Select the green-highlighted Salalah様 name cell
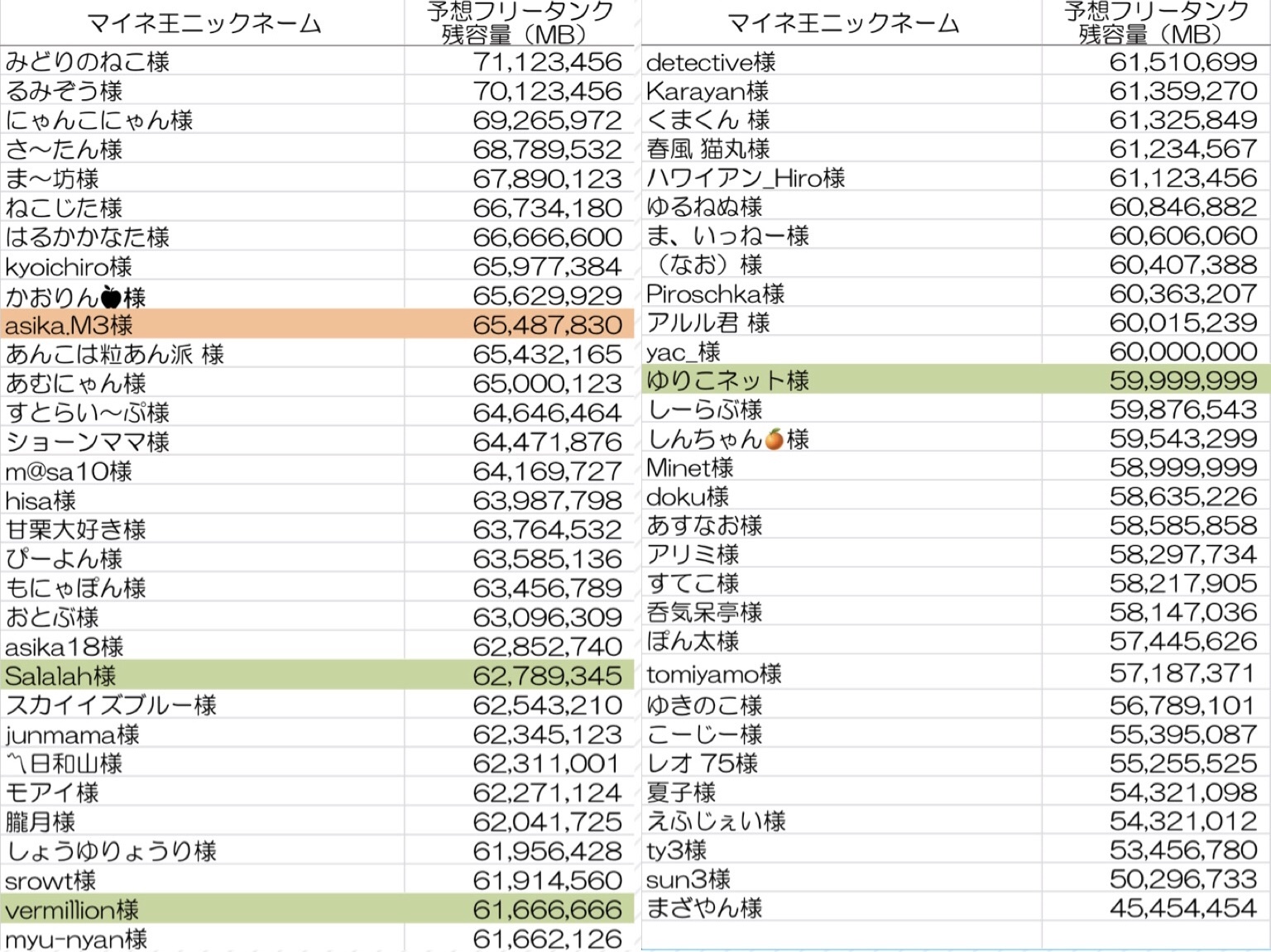1271x952 pixels. tap(60, 676)
